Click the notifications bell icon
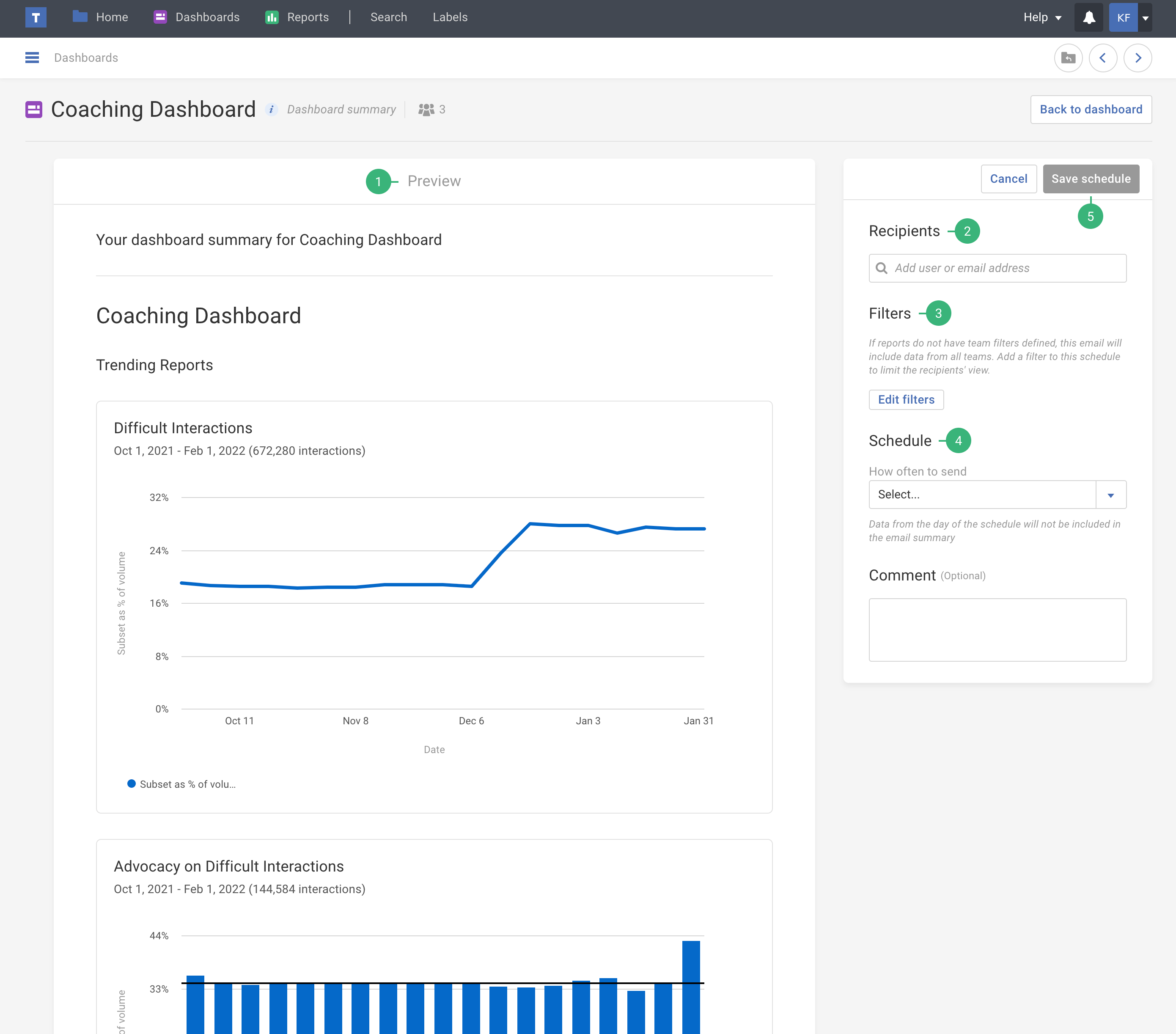This screenshot has width=1176, height=1034. (x=1088, y=17)
